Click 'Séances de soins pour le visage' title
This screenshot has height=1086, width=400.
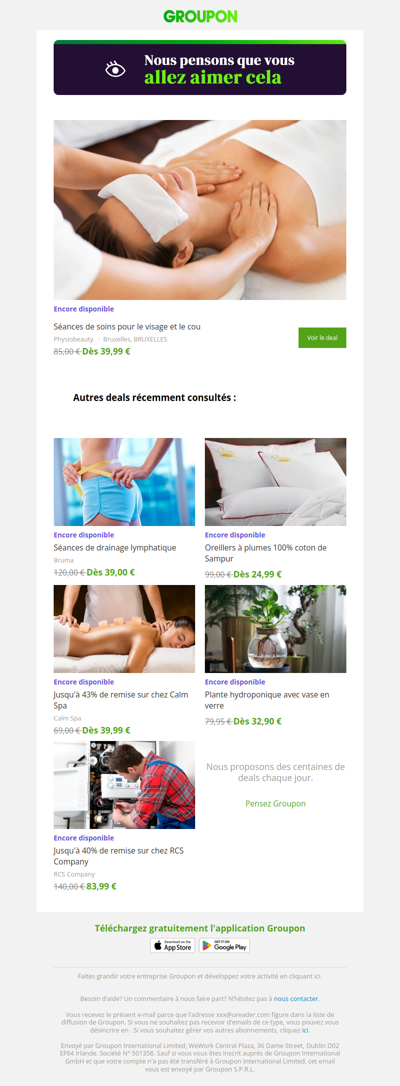click(x=127, y=326)
